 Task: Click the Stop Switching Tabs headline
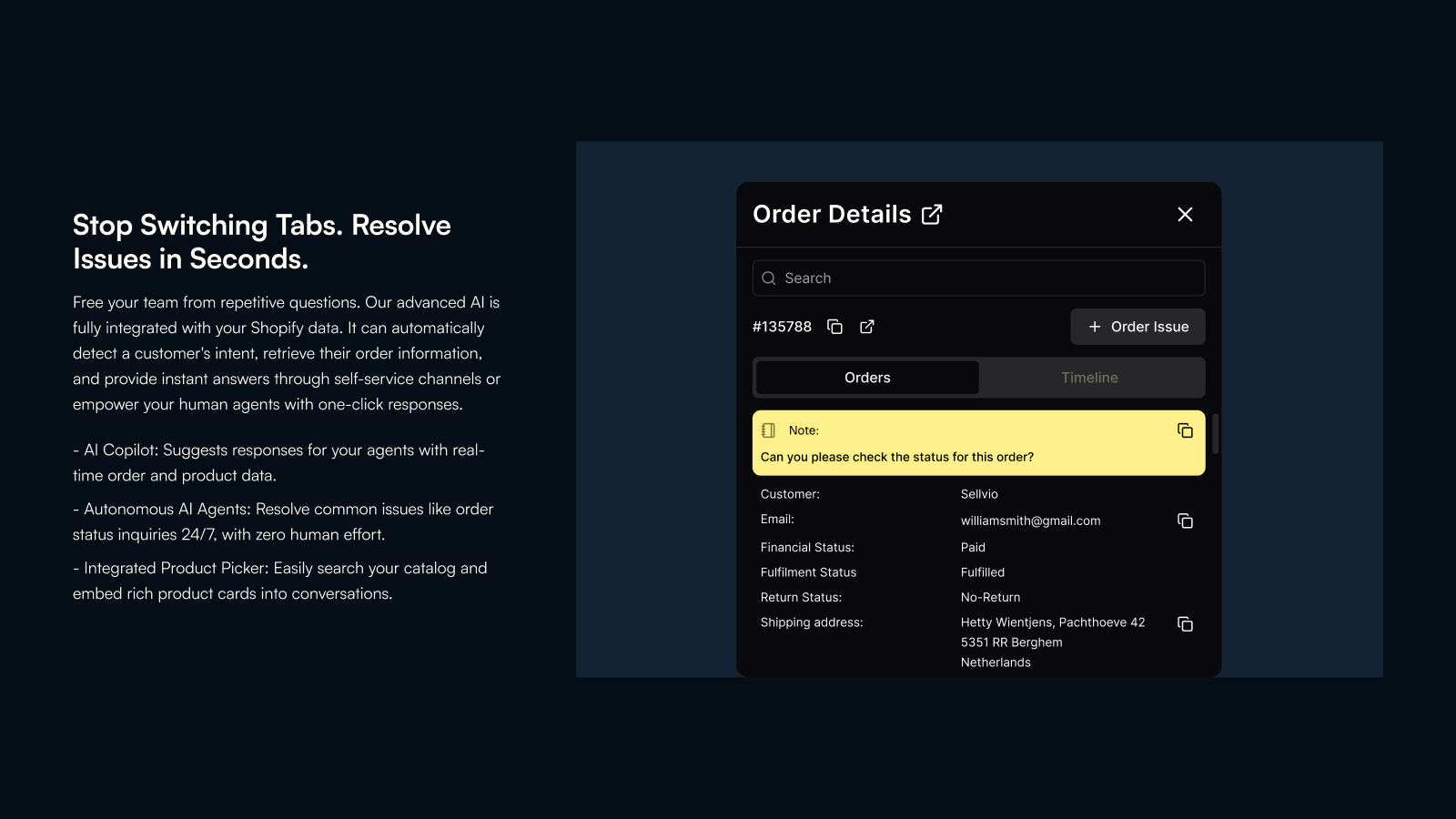262,242
